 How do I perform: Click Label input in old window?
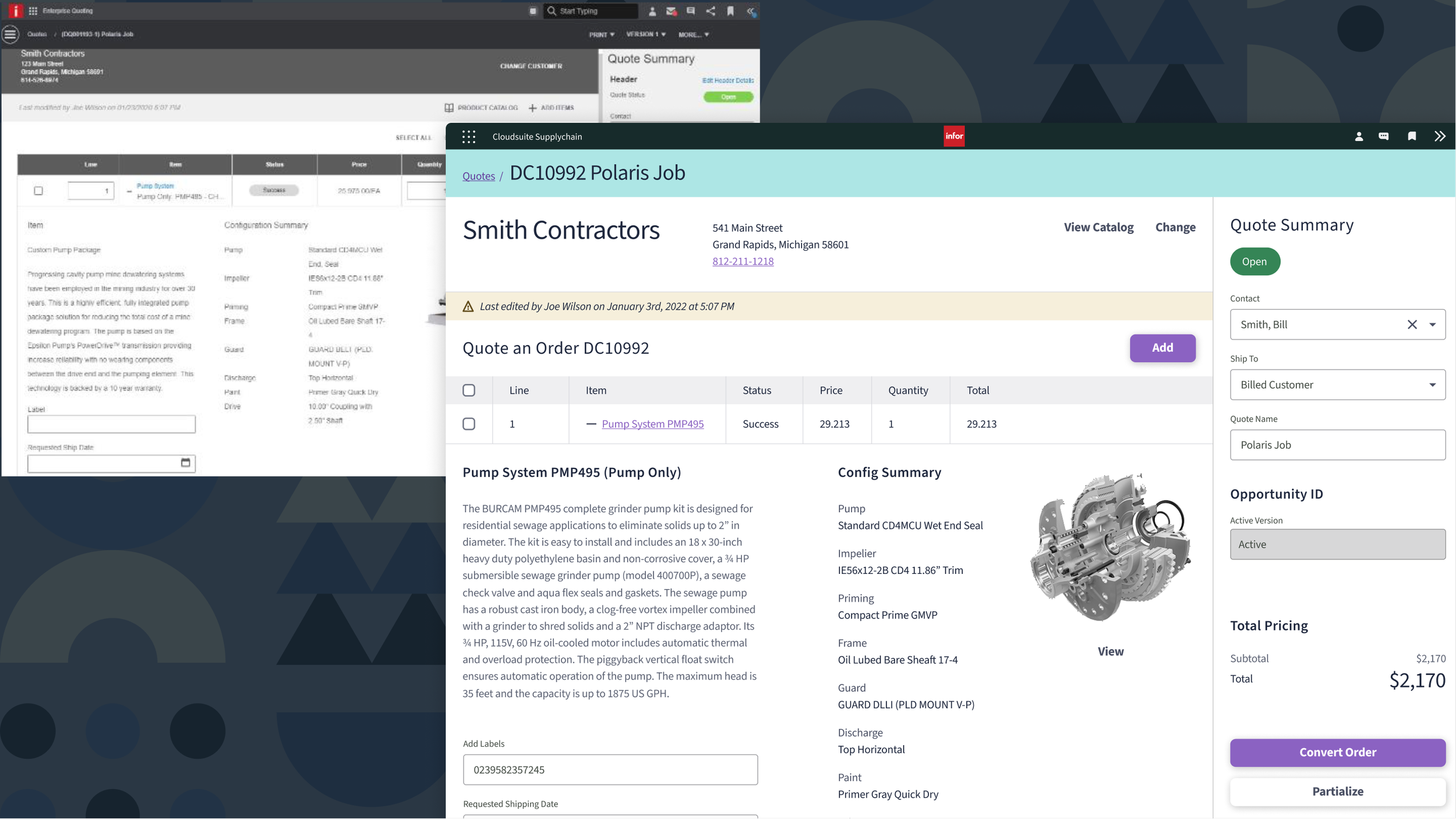point(111,424)
